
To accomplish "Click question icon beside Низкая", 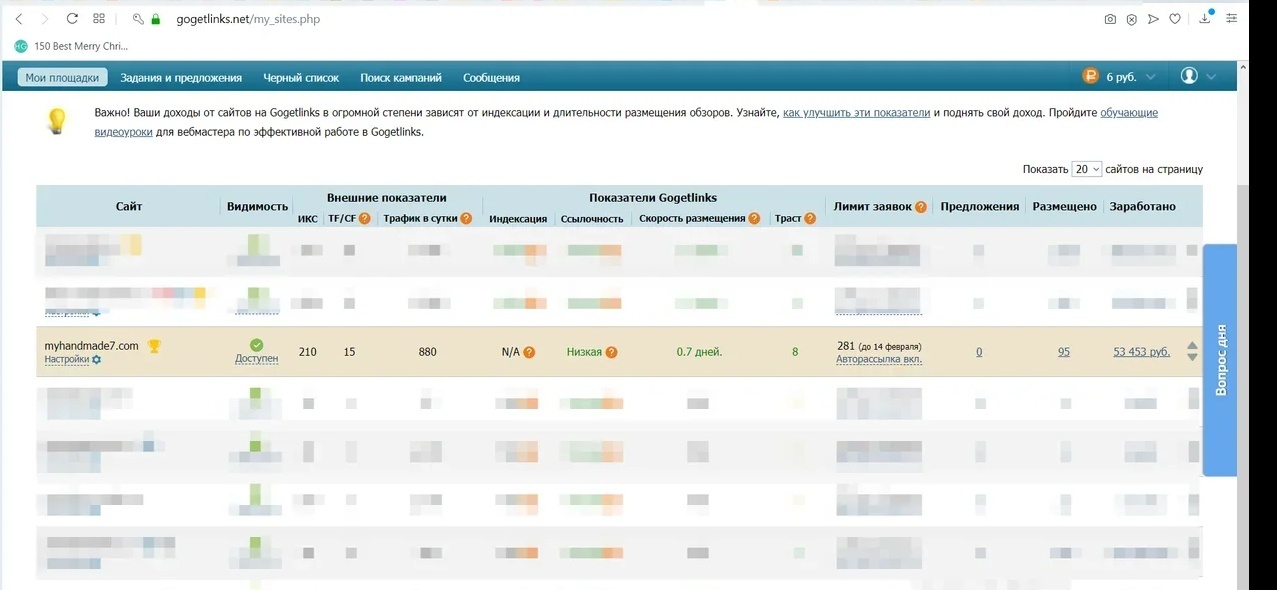I will [611, 352].
